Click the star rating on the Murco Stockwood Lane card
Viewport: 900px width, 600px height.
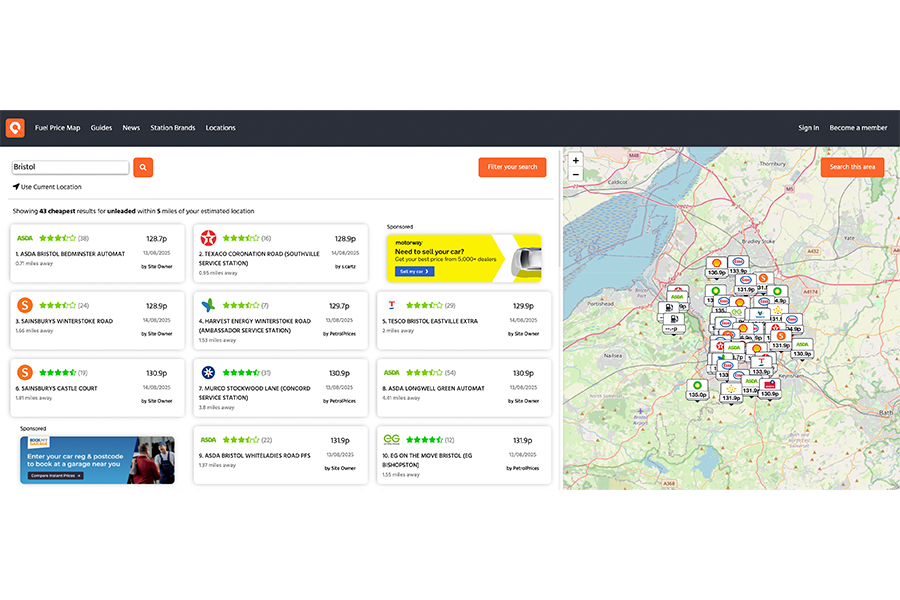tap(241, 373)
